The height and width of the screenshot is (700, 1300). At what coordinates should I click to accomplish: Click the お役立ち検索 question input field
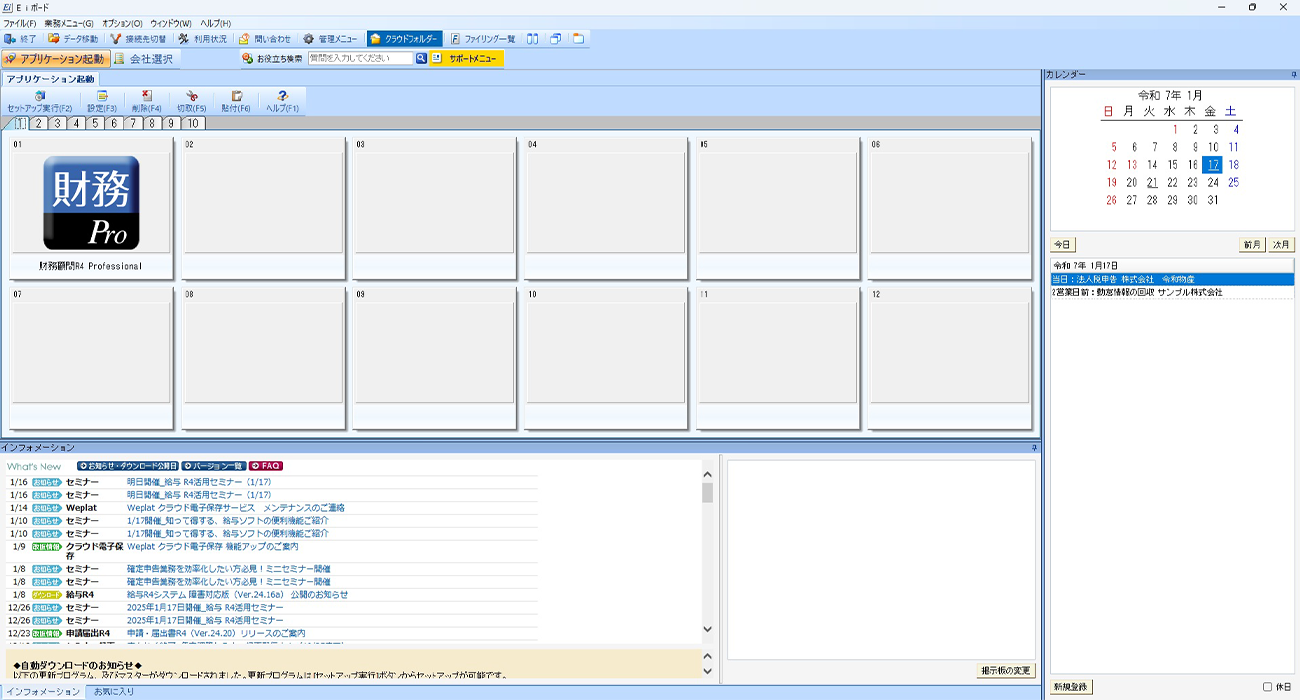pyautogui.click(x=360, y=59)
